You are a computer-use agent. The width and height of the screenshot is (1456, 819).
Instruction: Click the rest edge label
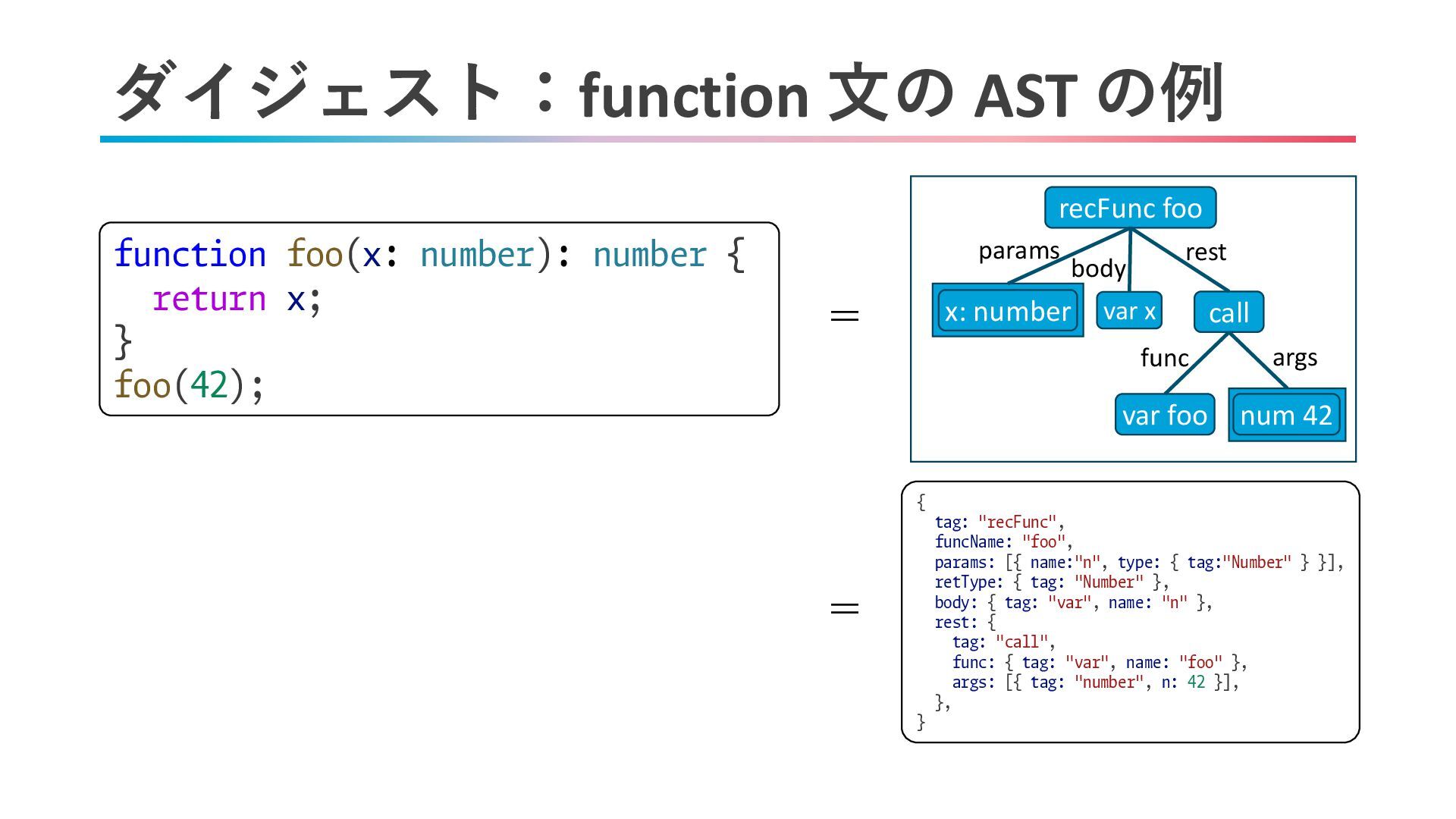point(1206,252)
